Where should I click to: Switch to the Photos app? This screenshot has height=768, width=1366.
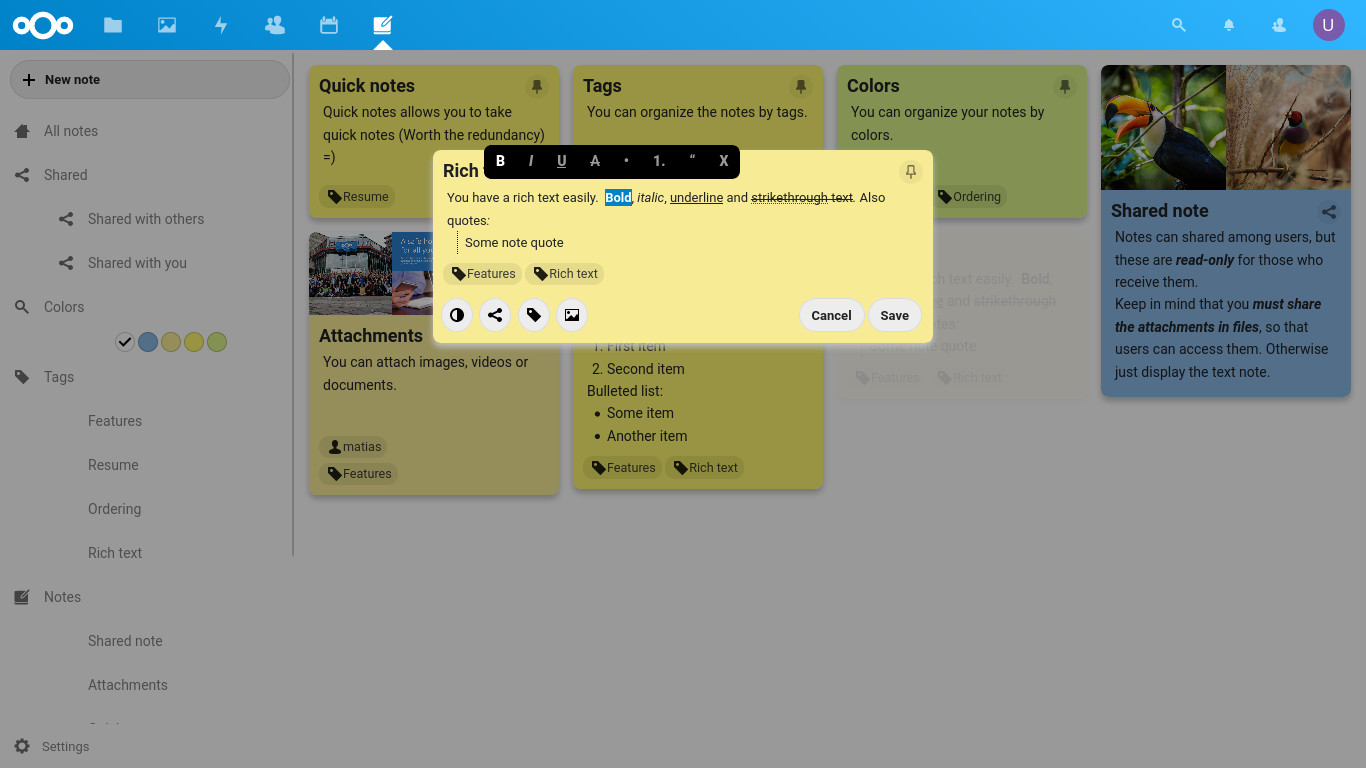(167, 25)
